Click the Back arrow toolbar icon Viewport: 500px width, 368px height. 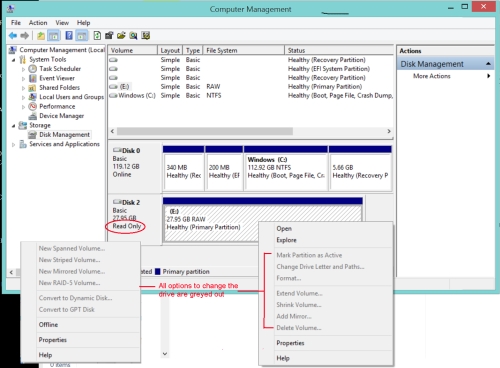tap(13, 36)
